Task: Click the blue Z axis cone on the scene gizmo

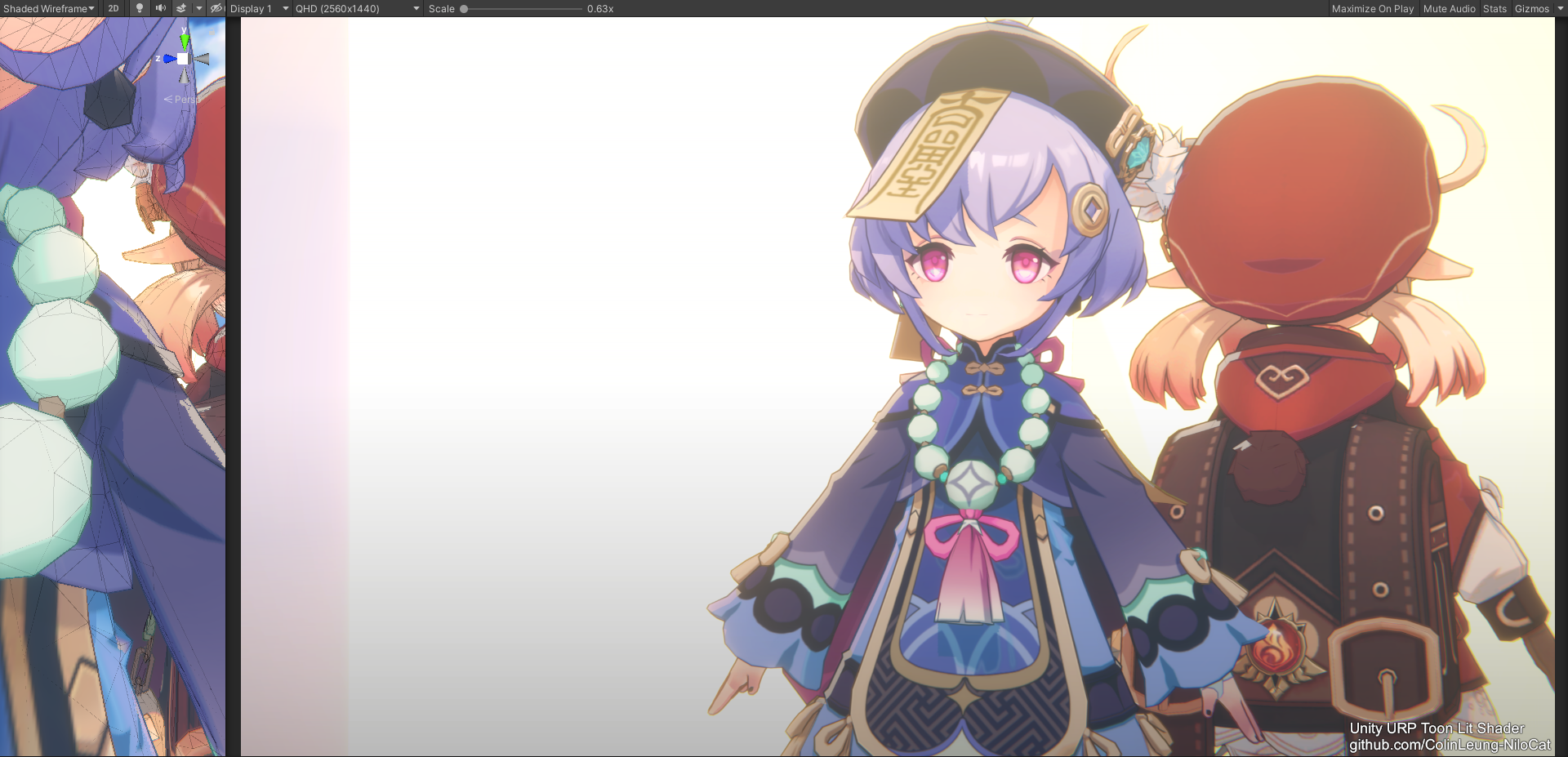Action: click(169, 59)
